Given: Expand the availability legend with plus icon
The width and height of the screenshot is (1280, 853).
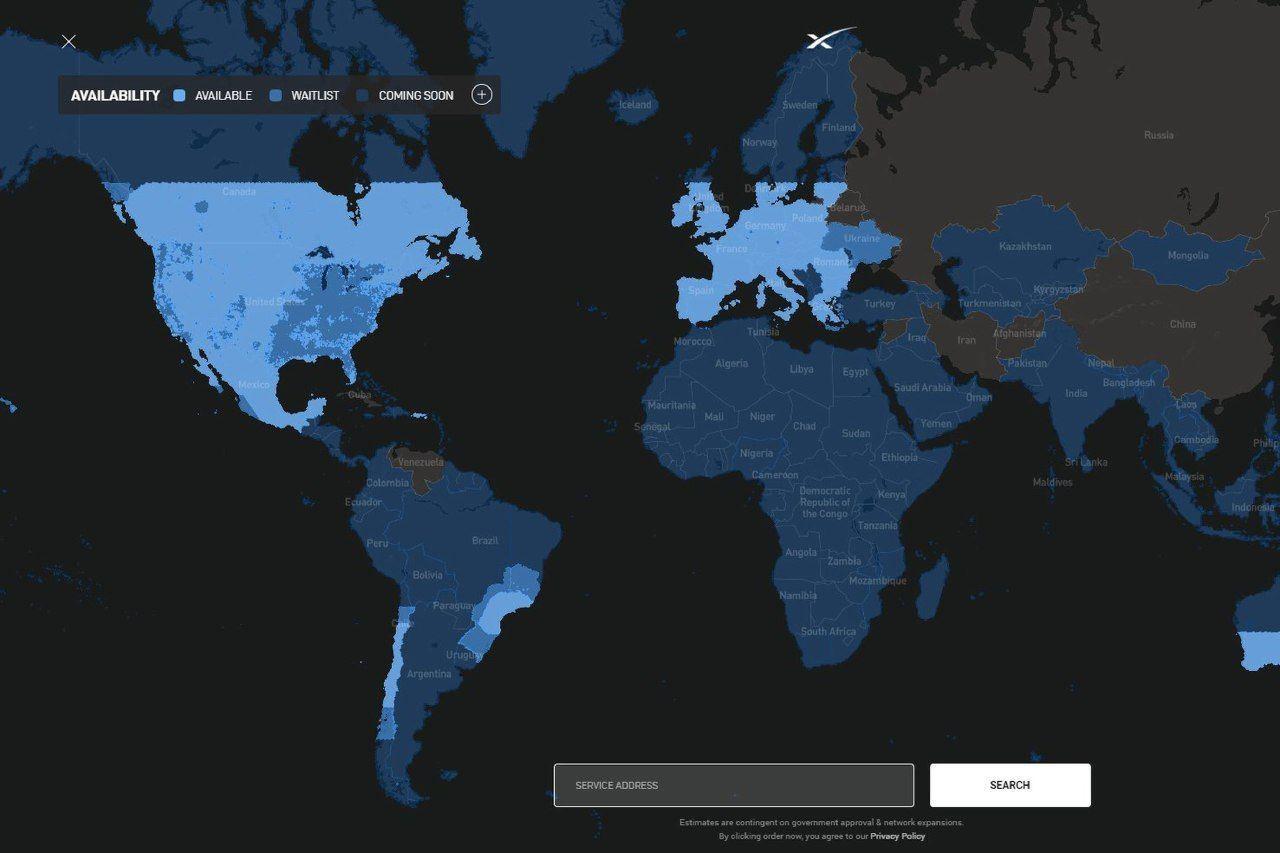Looking at the screenshot, I should 482,95.
